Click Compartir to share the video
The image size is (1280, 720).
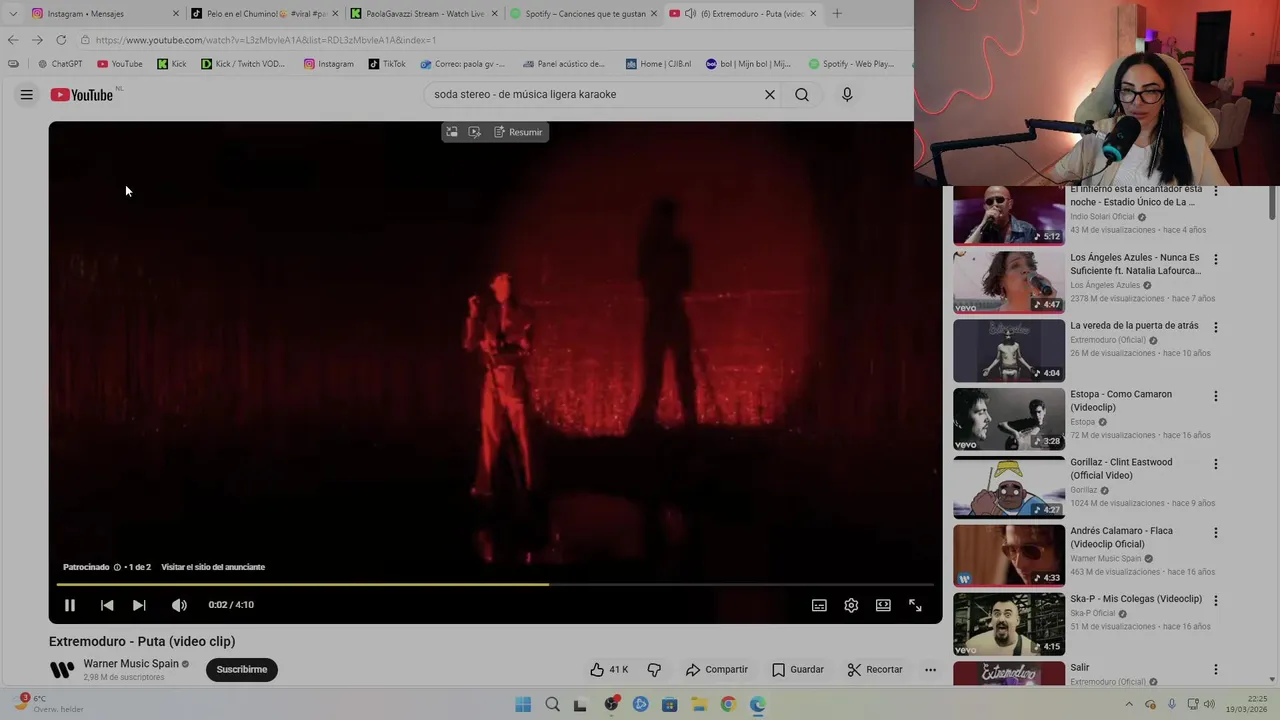pyautogui.click(x=716, y=670)
